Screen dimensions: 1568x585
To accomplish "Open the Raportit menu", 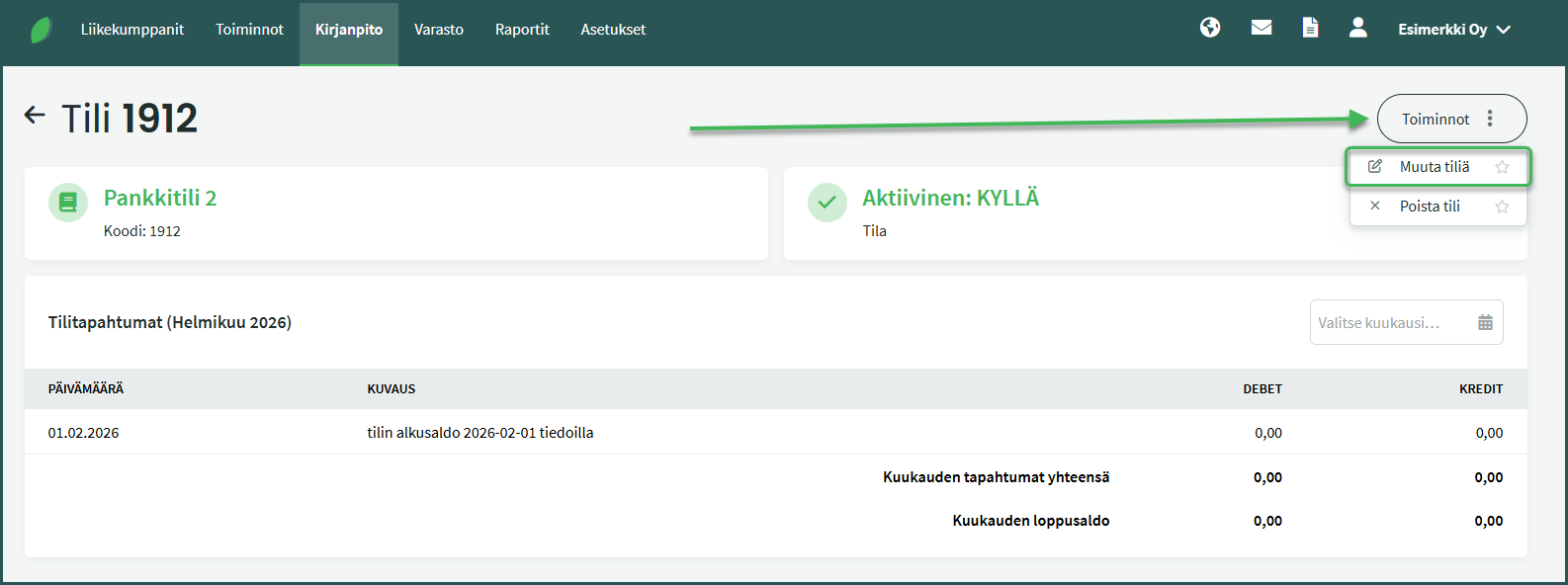I will point(522,30).
